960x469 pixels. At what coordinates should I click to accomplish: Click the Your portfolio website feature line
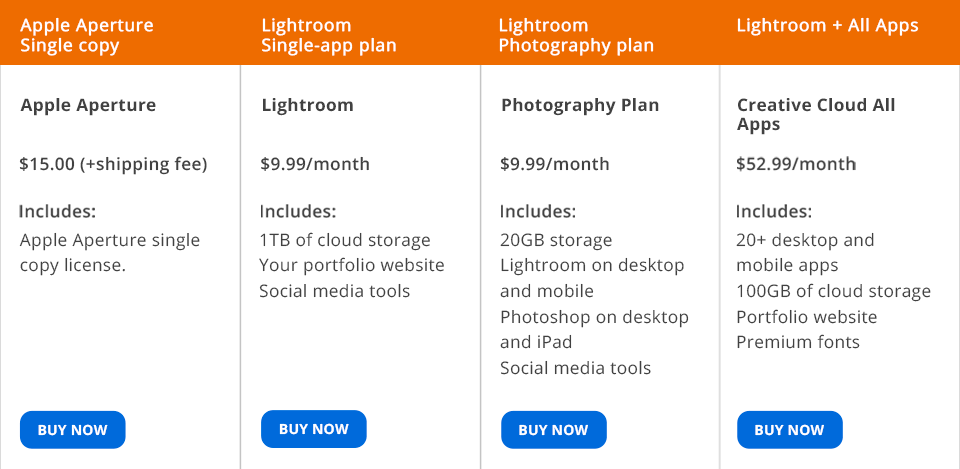coord(352,265)
